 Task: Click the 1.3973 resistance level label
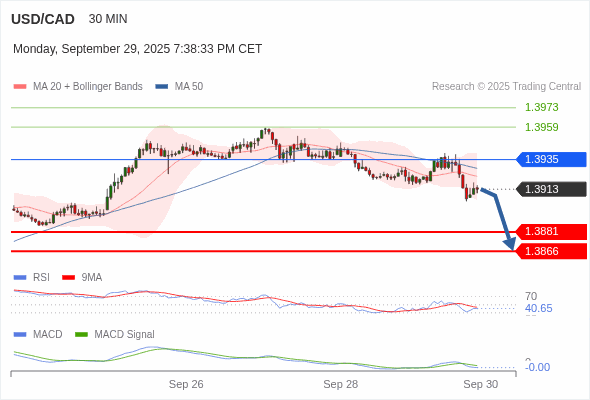tap(541, 107)
